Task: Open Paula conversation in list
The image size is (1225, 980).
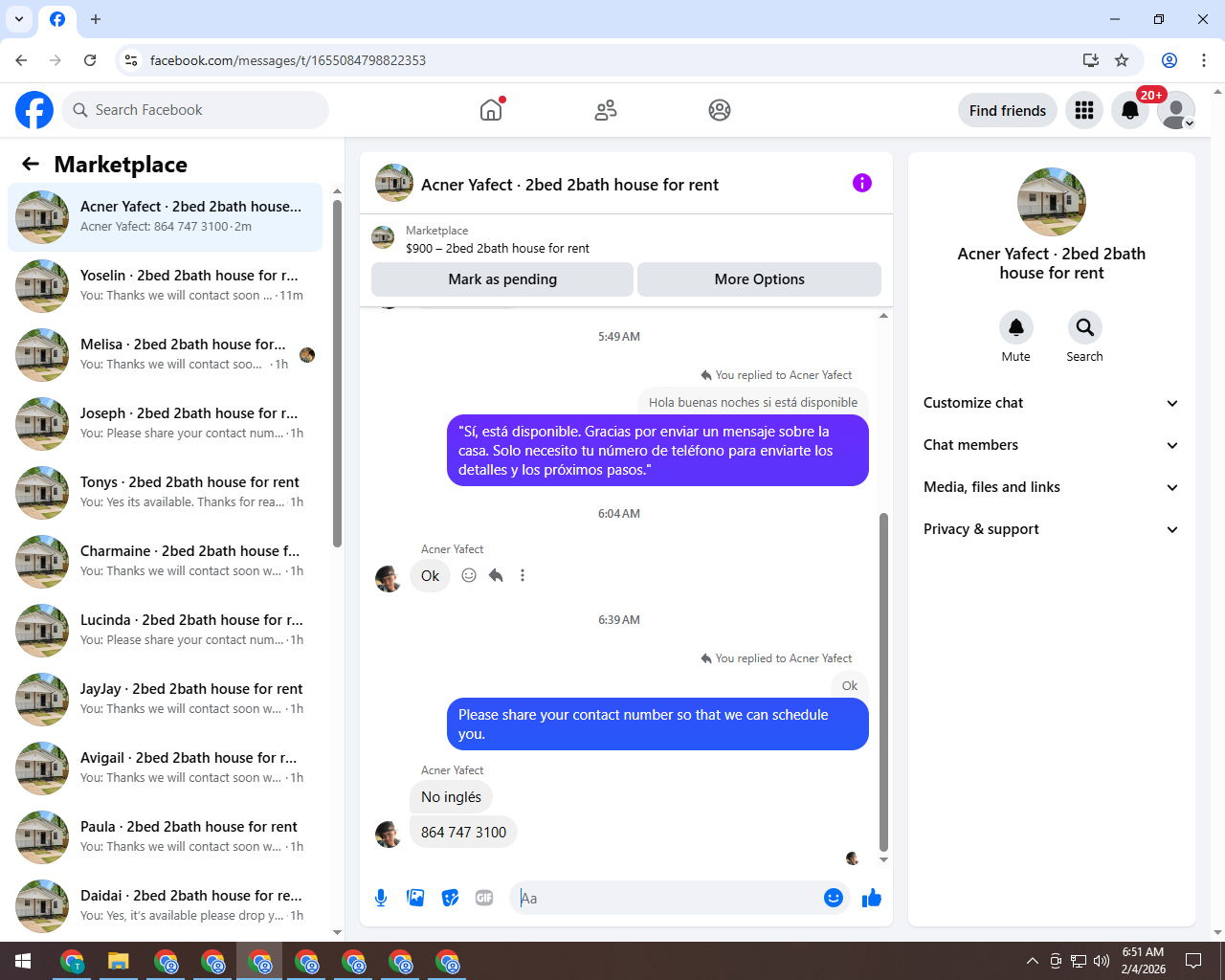Action: 165,837
